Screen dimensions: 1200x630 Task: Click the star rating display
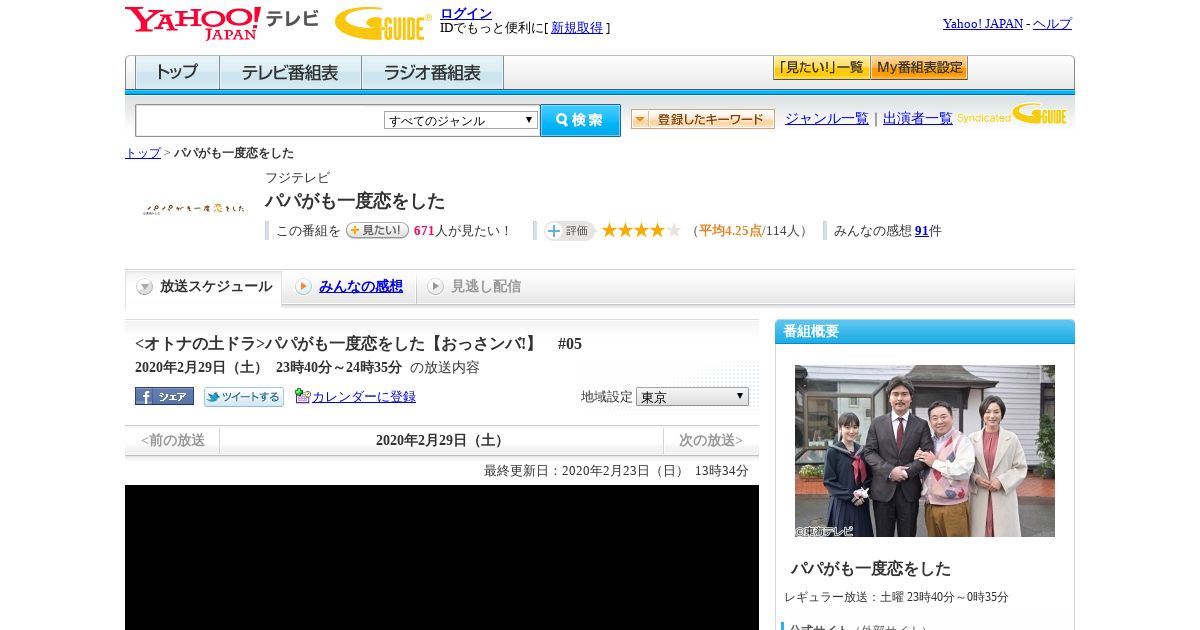click(x=641, y=230)
